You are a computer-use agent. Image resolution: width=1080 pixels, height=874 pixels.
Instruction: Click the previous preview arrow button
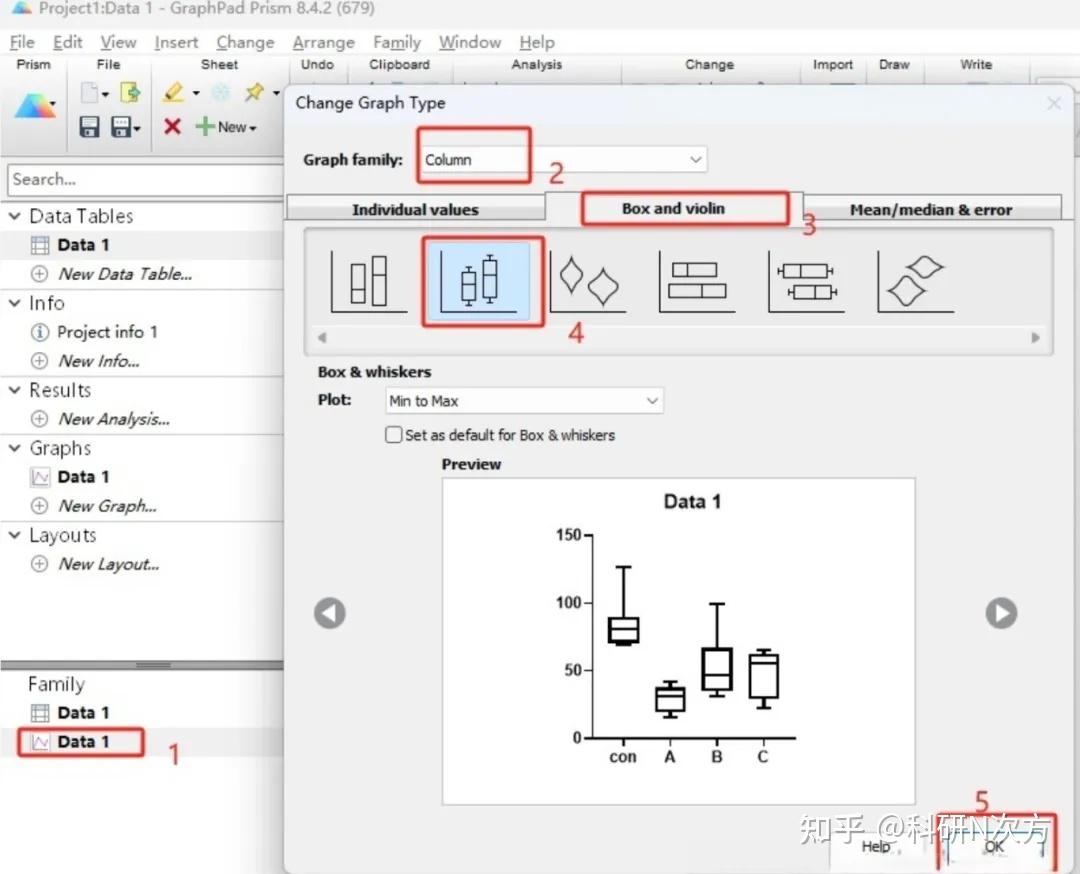click(x=330, y=613)
